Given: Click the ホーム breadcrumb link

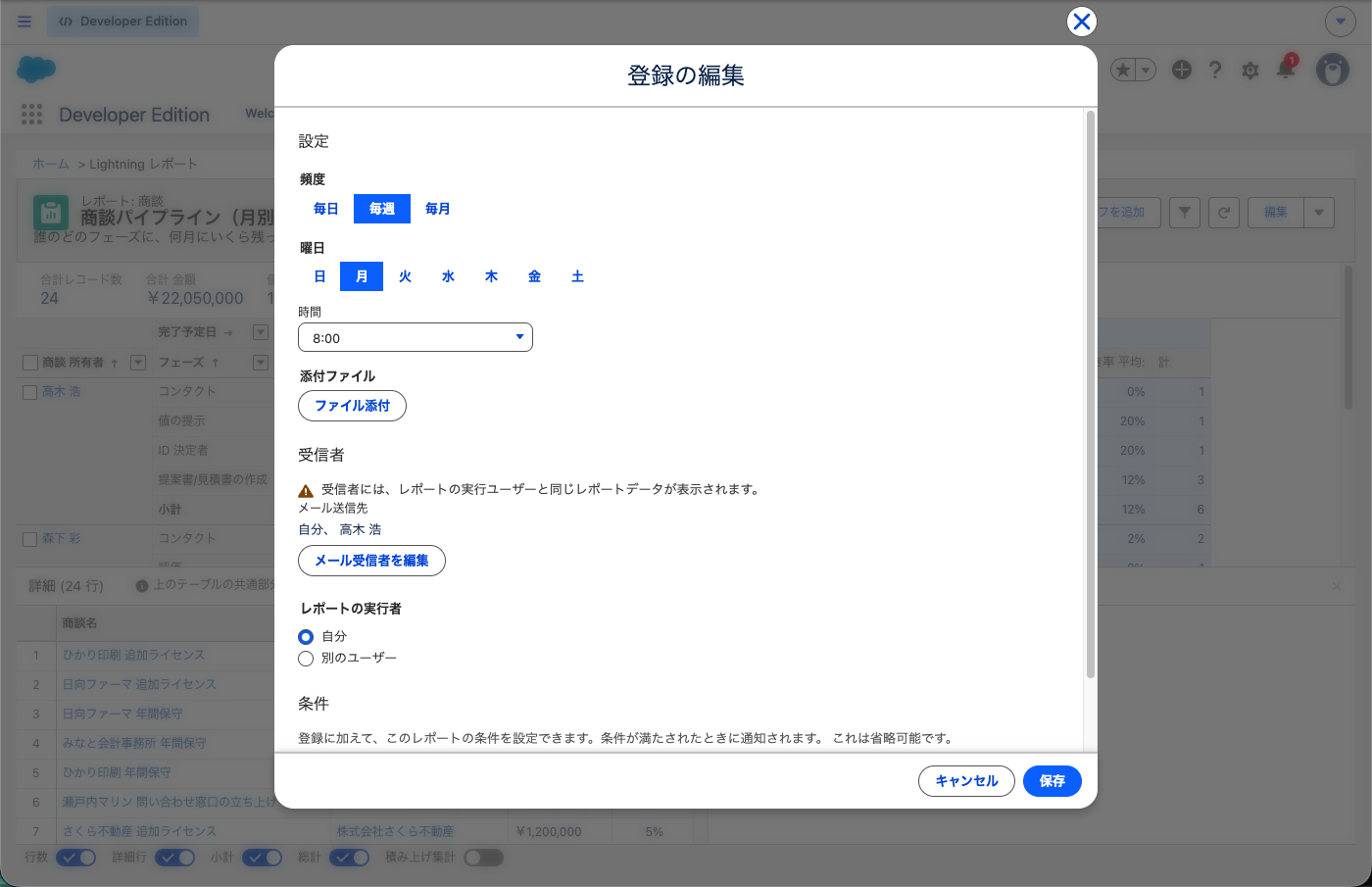Looking at the screenshot, I should coord(51,164).
